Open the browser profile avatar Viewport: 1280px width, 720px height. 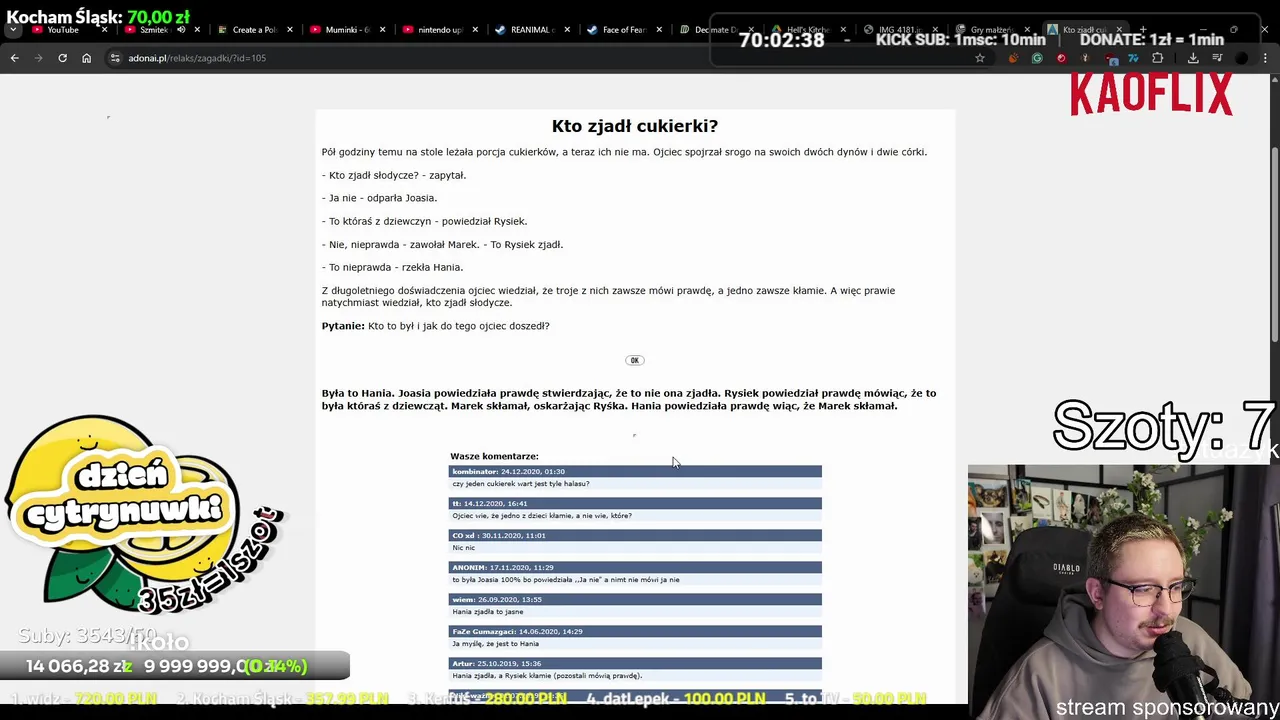1242,58
